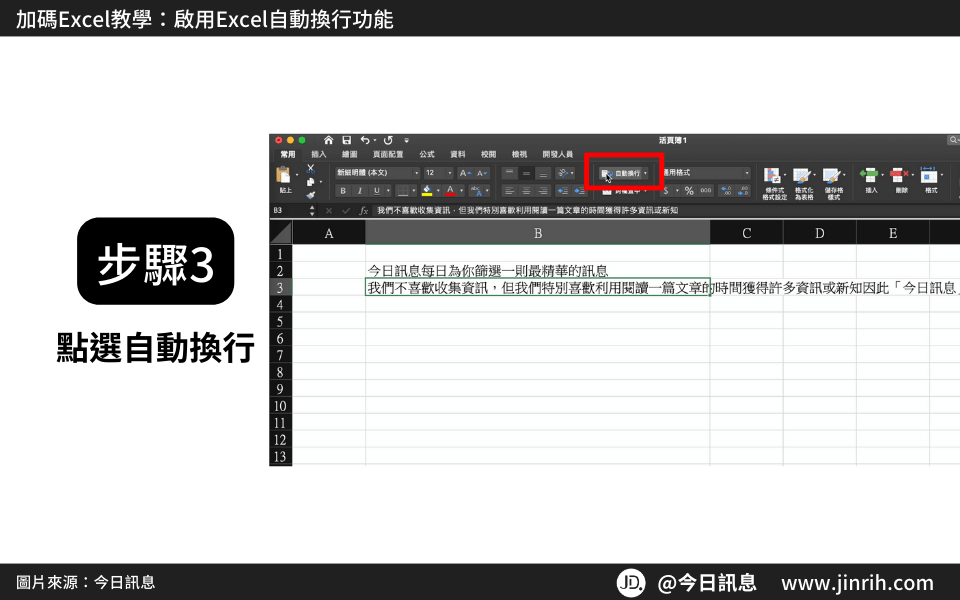Click the 插入 insert cells icon
Image resolution: width=960 pixels, height=600 pixels.
tap(869, 176)
